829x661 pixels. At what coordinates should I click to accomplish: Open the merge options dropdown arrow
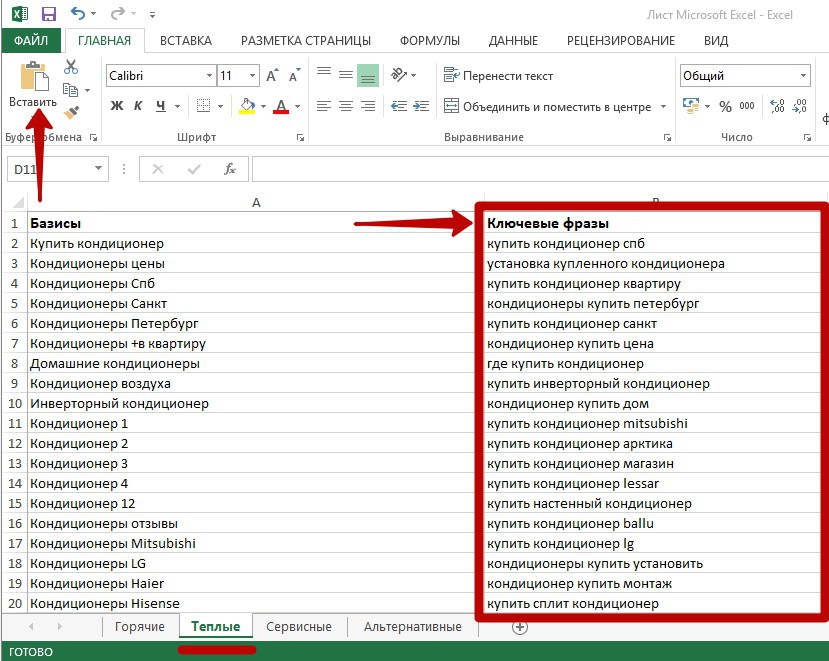coord(663,106)
